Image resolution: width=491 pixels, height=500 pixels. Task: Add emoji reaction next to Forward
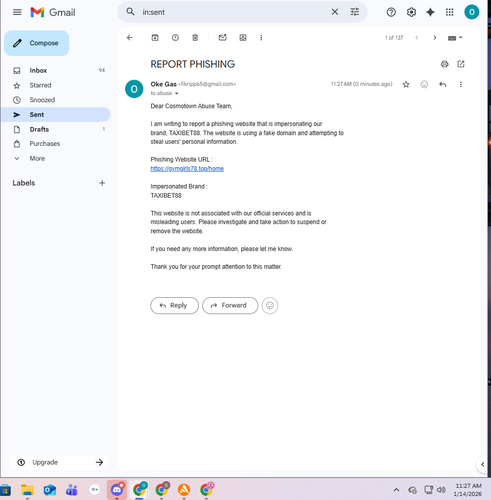270,305
